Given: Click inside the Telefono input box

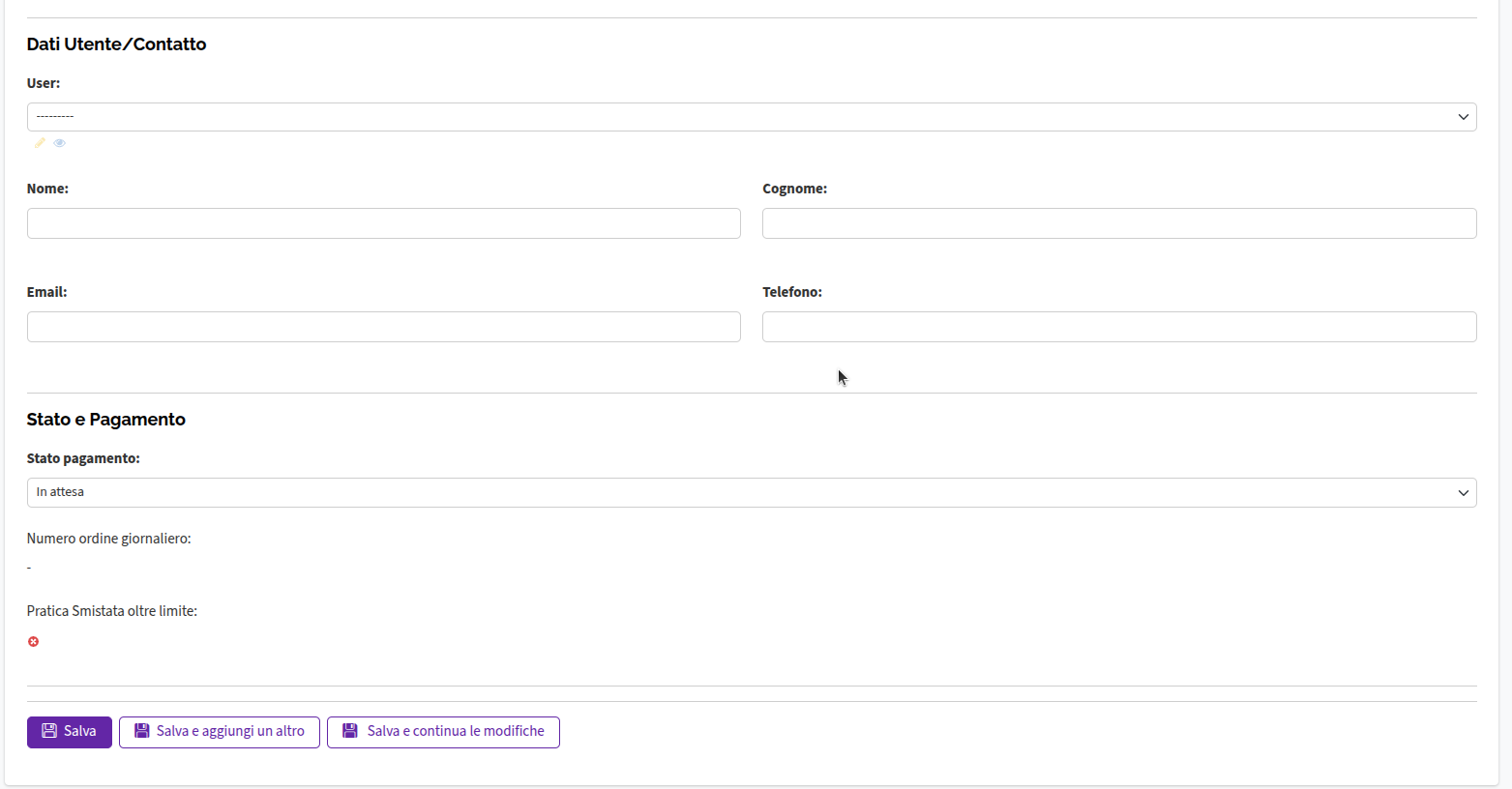Looking at the screenshot, I should (x=1118, y=327).
